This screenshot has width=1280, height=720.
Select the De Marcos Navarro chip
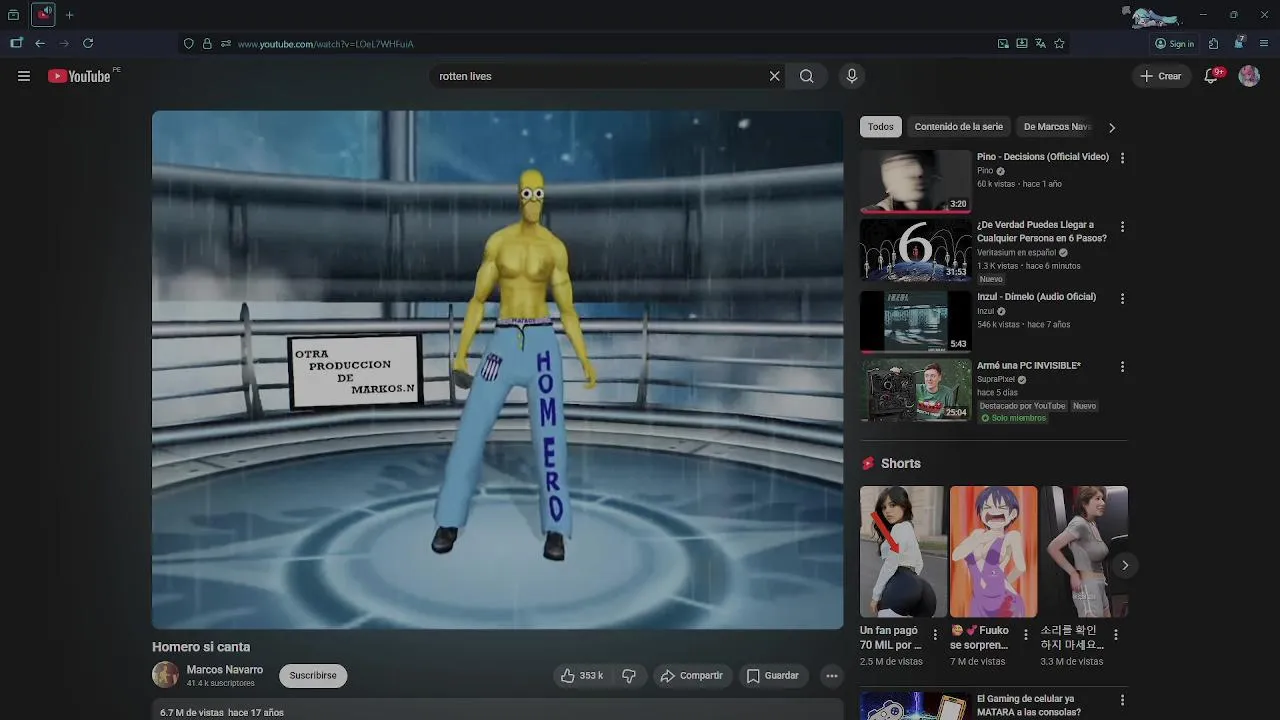pos(1057,127)
